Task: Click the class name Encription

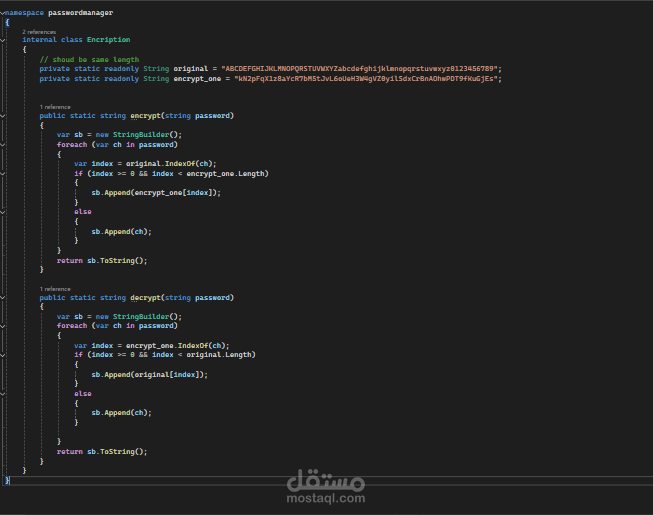Action: tap(108, 40)
